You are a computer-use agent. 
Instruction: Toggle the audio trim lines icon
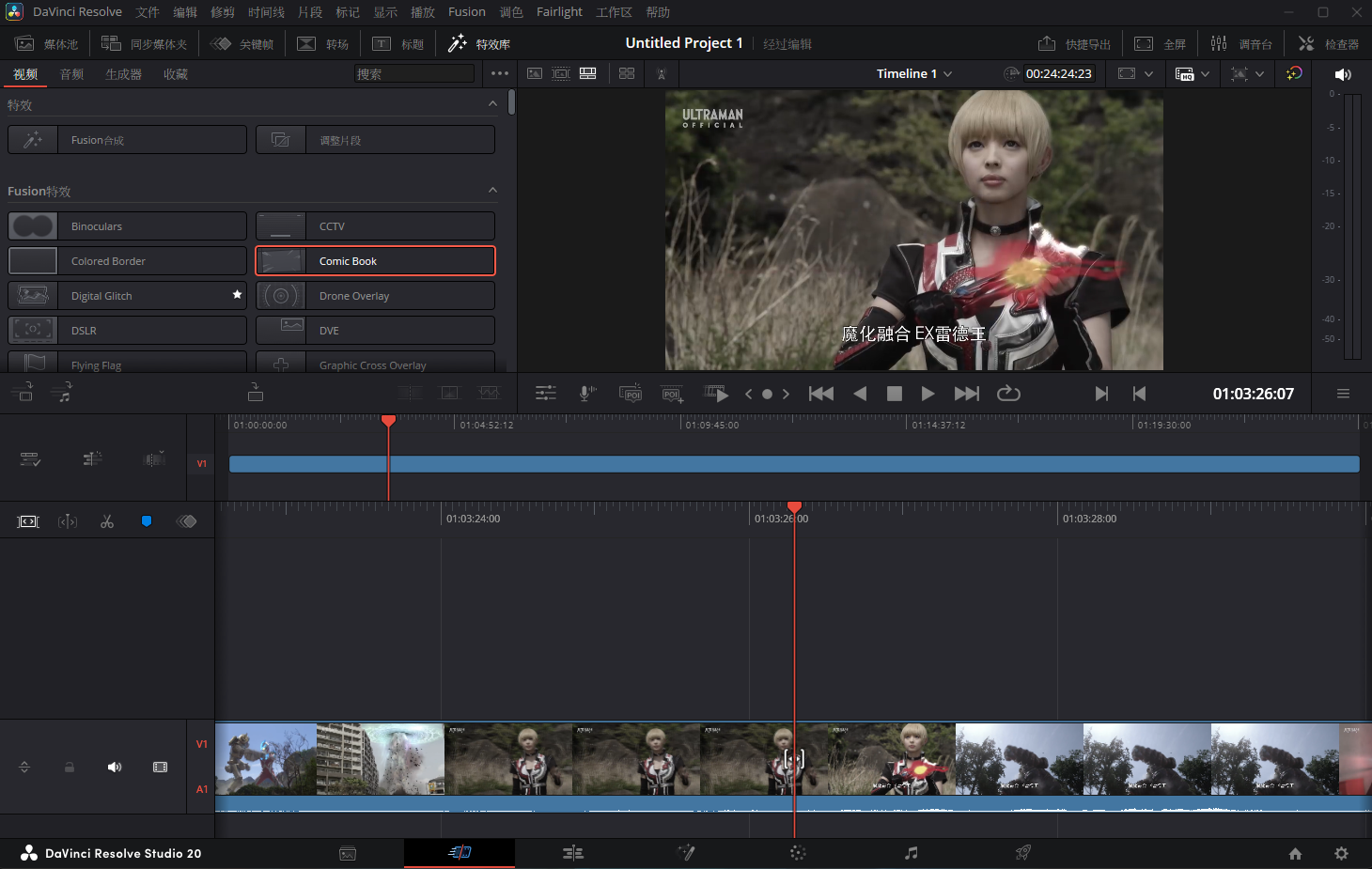92,459
